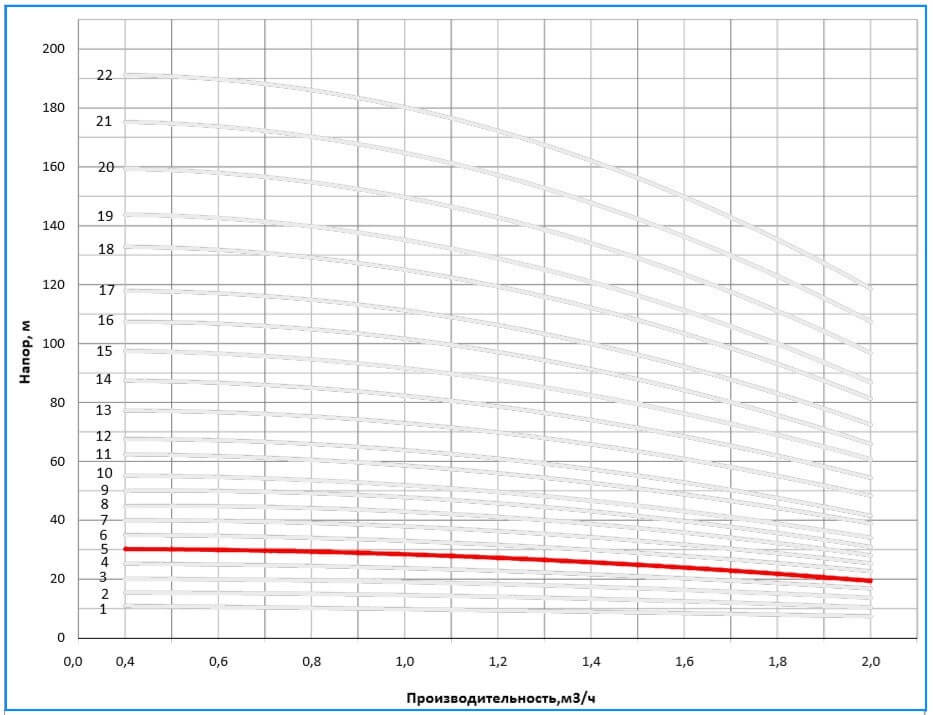Screen dimensions: 933x715
Task: Click curve label 1 at the bottom
Action: pos(102,609)
